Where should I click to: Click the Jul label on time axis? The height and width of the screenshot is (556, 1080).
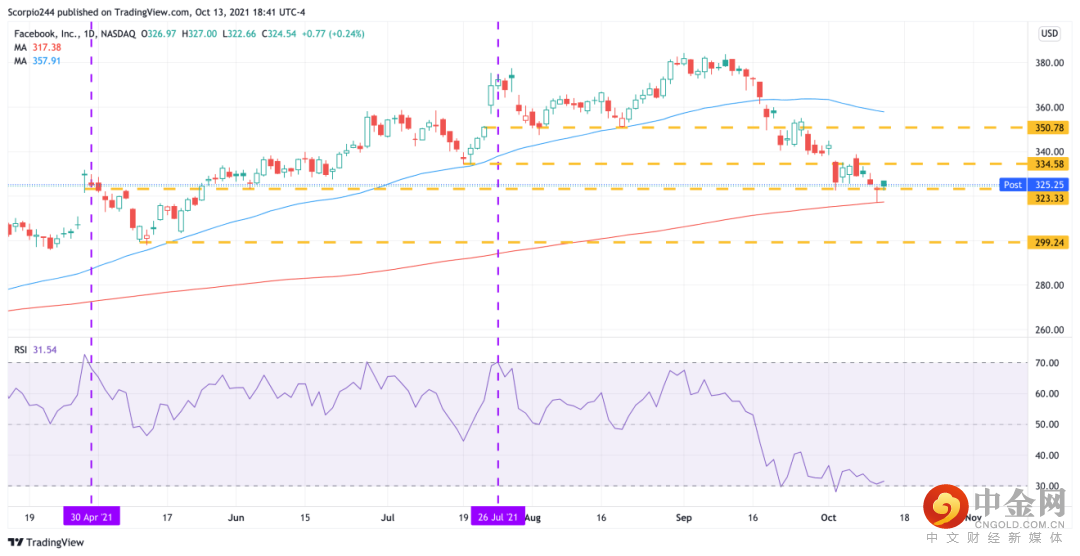click(x=387, y=517)
